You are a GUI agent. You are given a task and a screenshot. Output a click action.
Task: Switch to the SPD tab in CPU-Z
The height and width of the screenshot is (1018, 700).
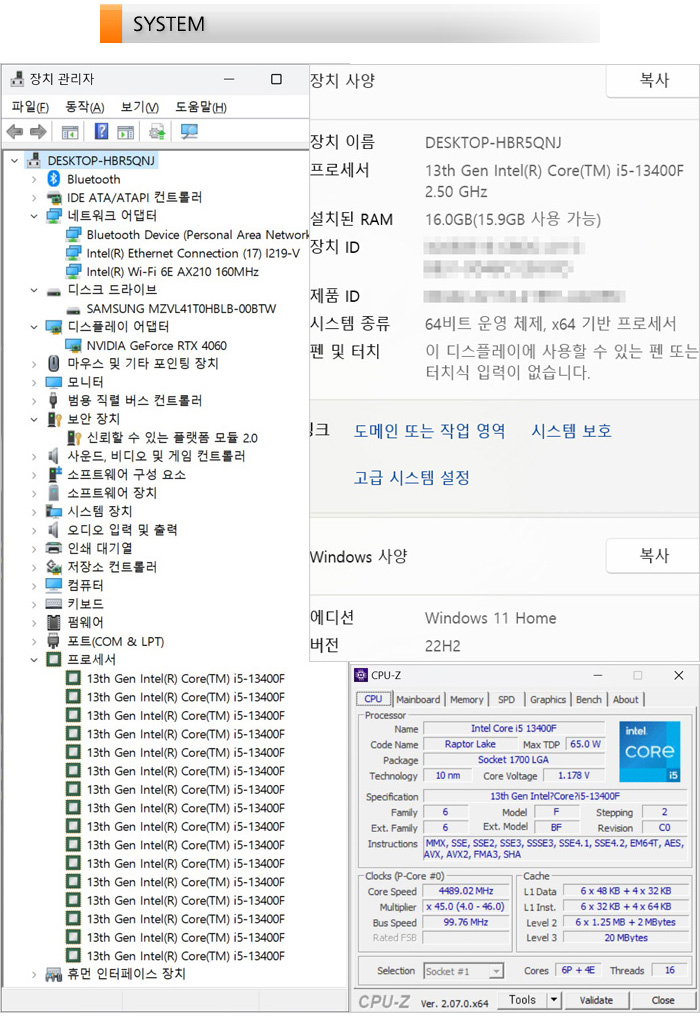506,699
